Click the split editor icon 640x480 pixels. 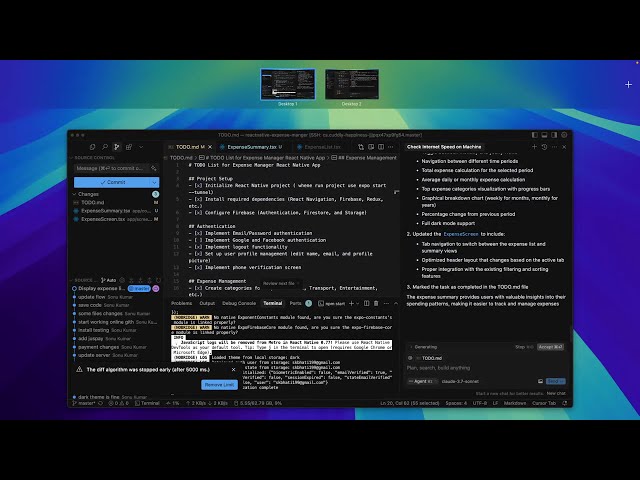[381, 147]
